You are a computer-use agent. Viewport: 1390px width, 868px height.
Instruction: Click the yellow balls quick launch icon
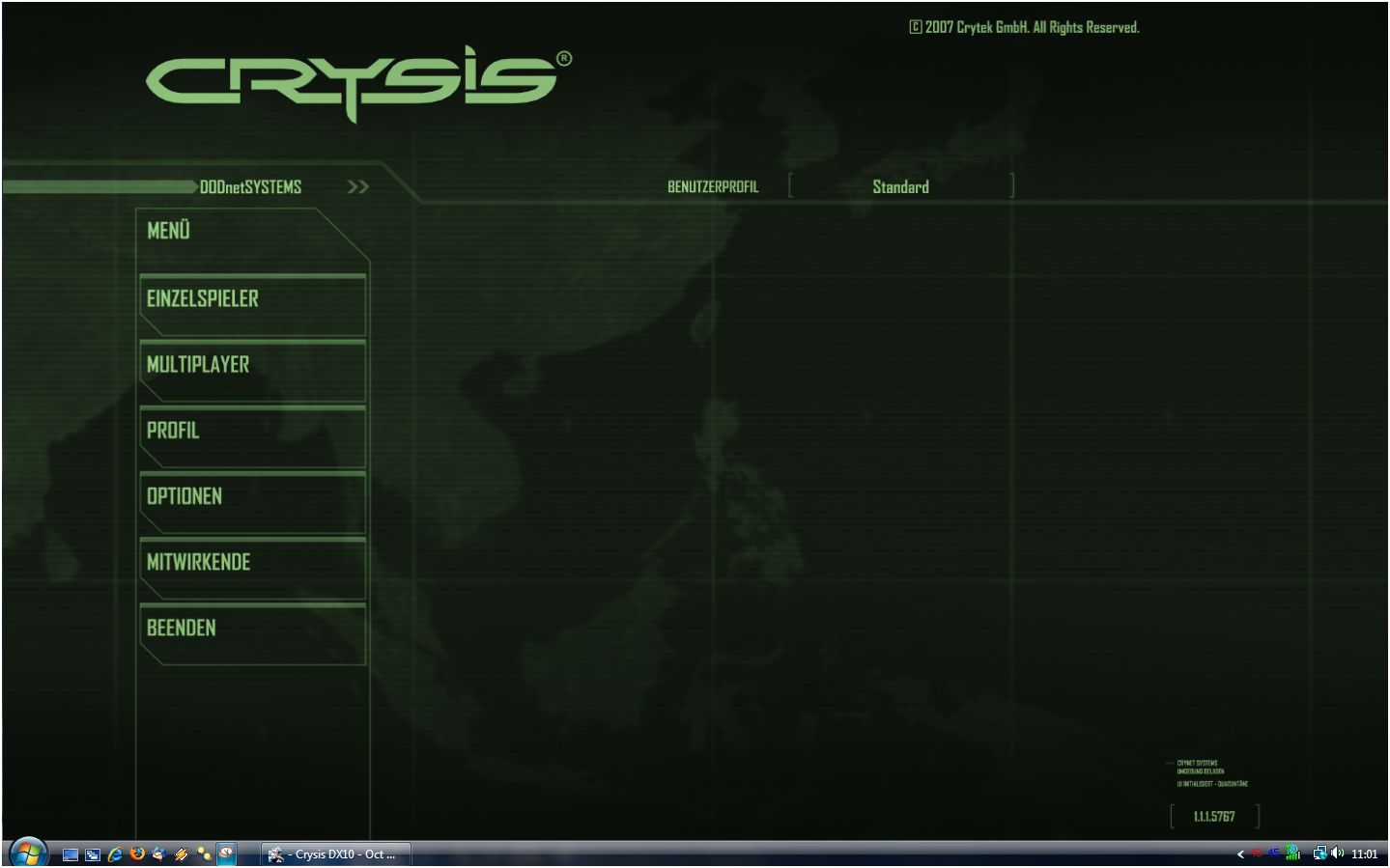204,854
